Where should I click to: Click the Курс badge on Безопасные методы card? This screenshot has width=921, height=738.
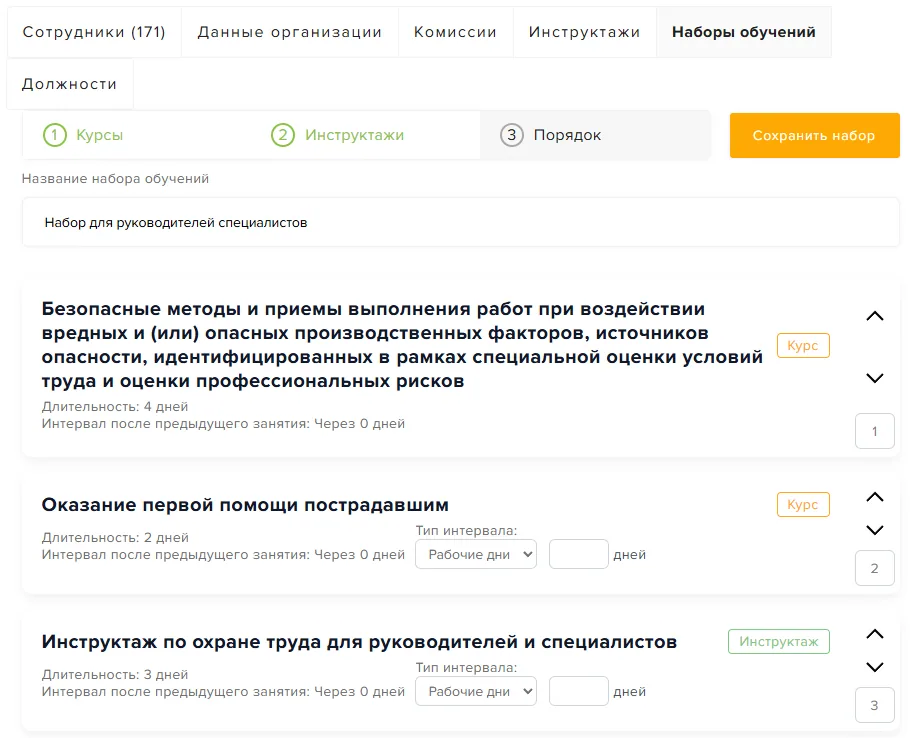pos(803,345)
